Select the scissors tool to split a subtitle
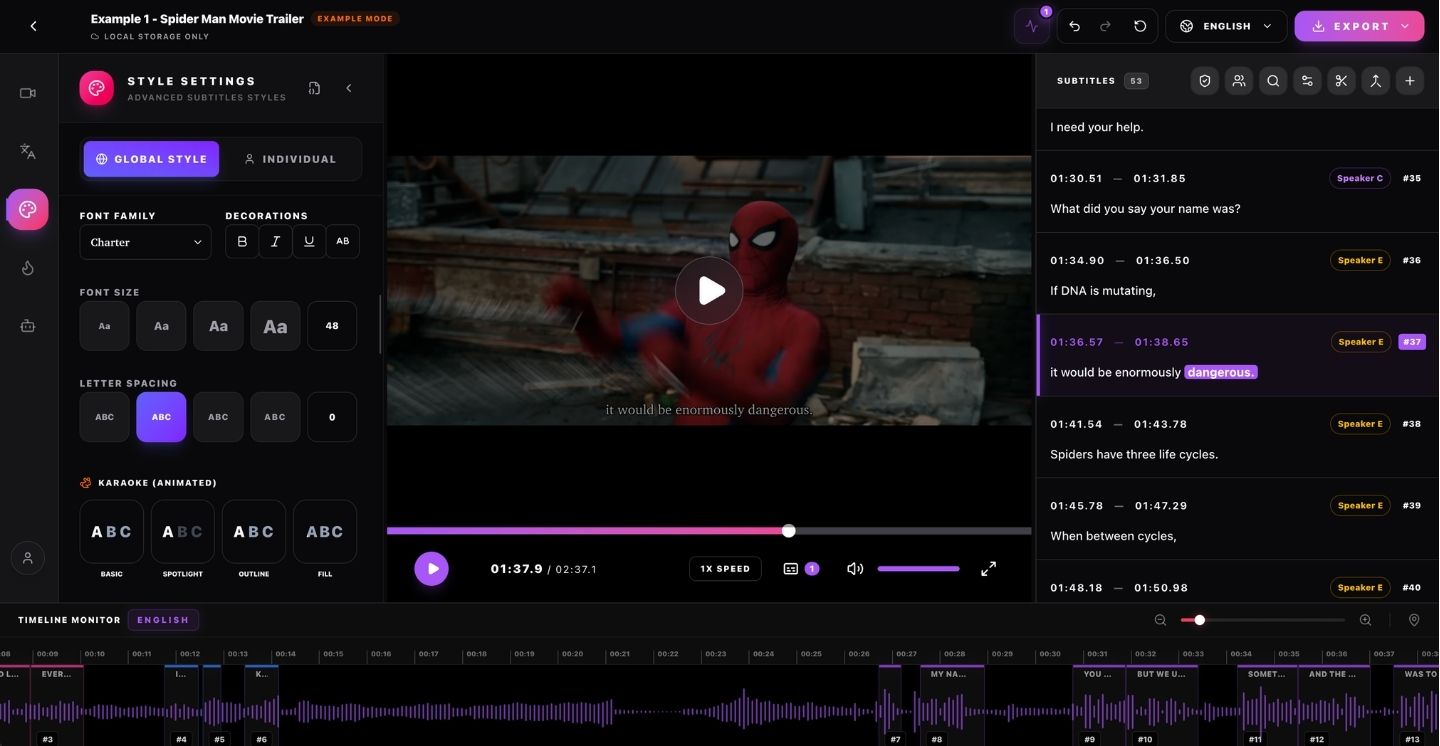The height and width of the screenshot is (746, 1440). pyautogui.click(x=1341, y=81)
